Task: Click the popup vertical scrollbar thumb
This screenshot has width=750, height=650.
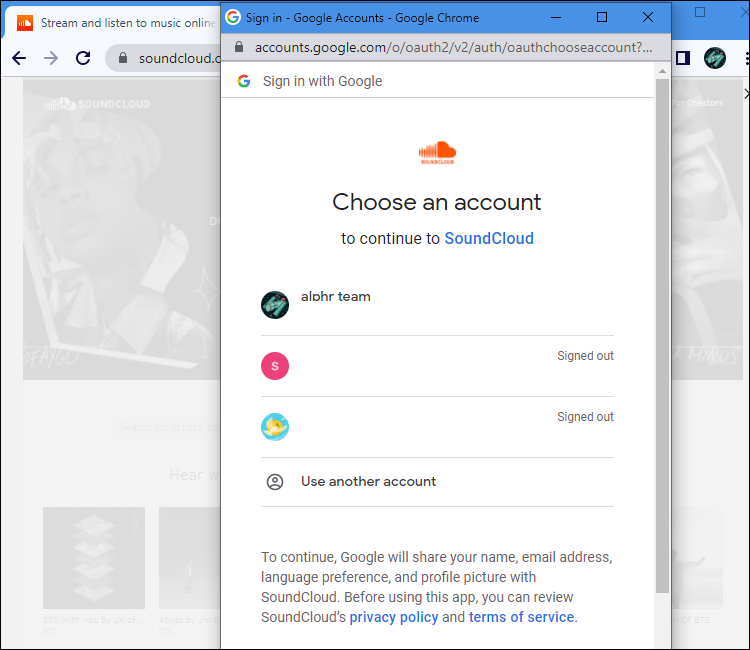Action: point(662,336)
